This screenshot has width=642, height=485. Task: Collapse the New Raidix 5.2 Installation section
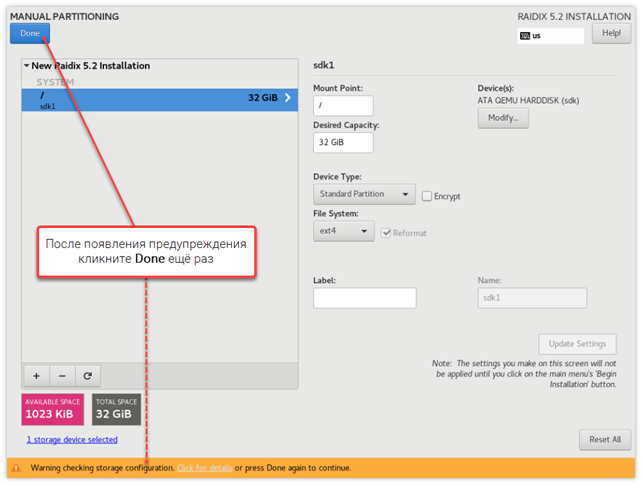pyautogui.click(x=26, y=66)
